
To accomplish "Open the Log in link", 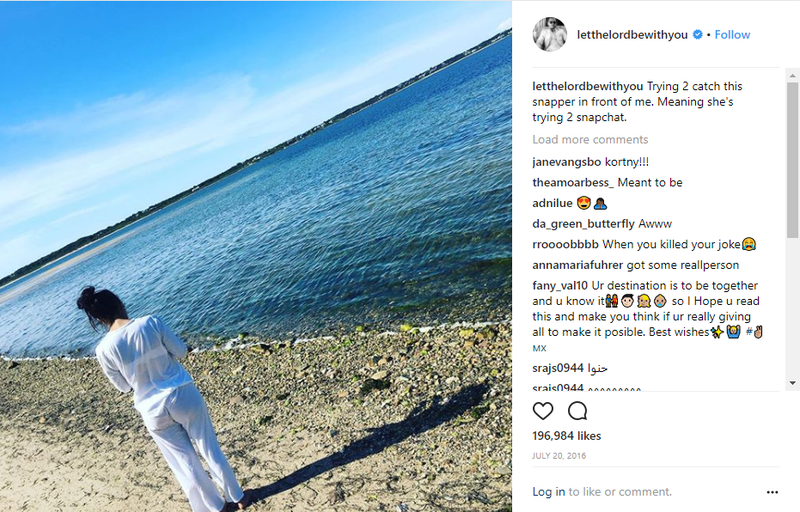I will point(548,492).
